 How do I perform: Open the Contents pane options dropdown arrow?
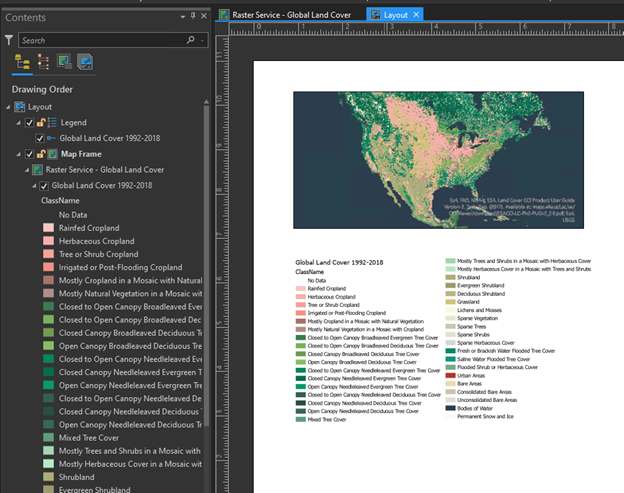click(x=181, y=16)
